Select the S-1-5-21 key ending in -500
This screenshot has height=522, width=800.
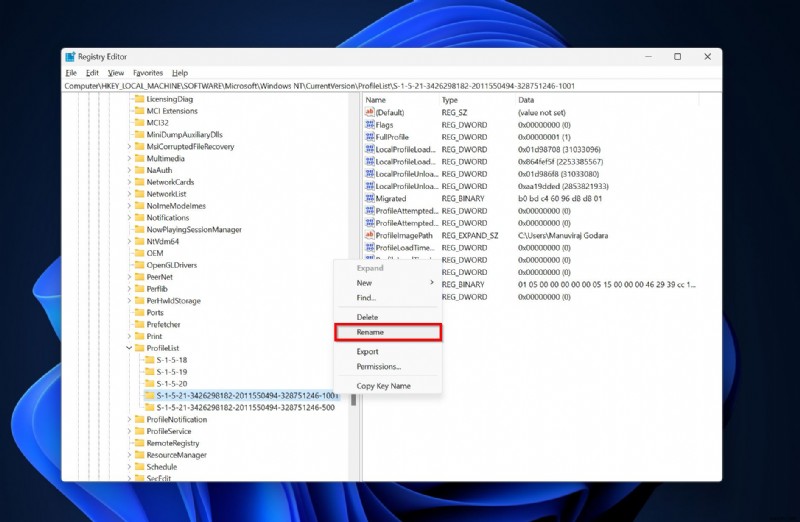click(245, 407)
